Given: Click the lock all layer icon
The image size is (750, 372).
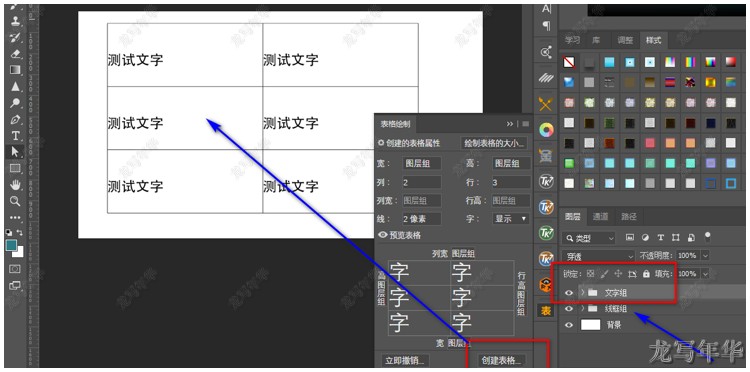Looking at the screenshot, I should click(x=646, y=274).
